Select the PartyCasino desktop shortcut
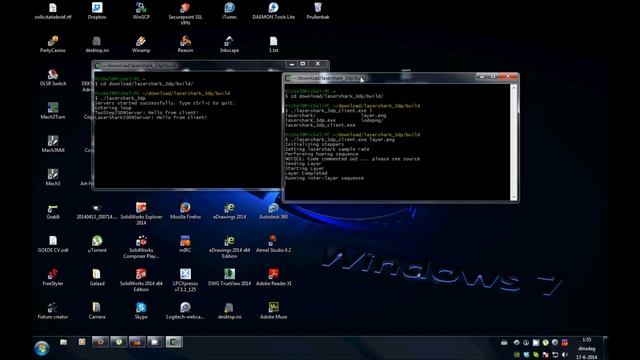Image resolution: width=640 pixels, height=360 pixels. pyautogui.click(x=53, y=44)
